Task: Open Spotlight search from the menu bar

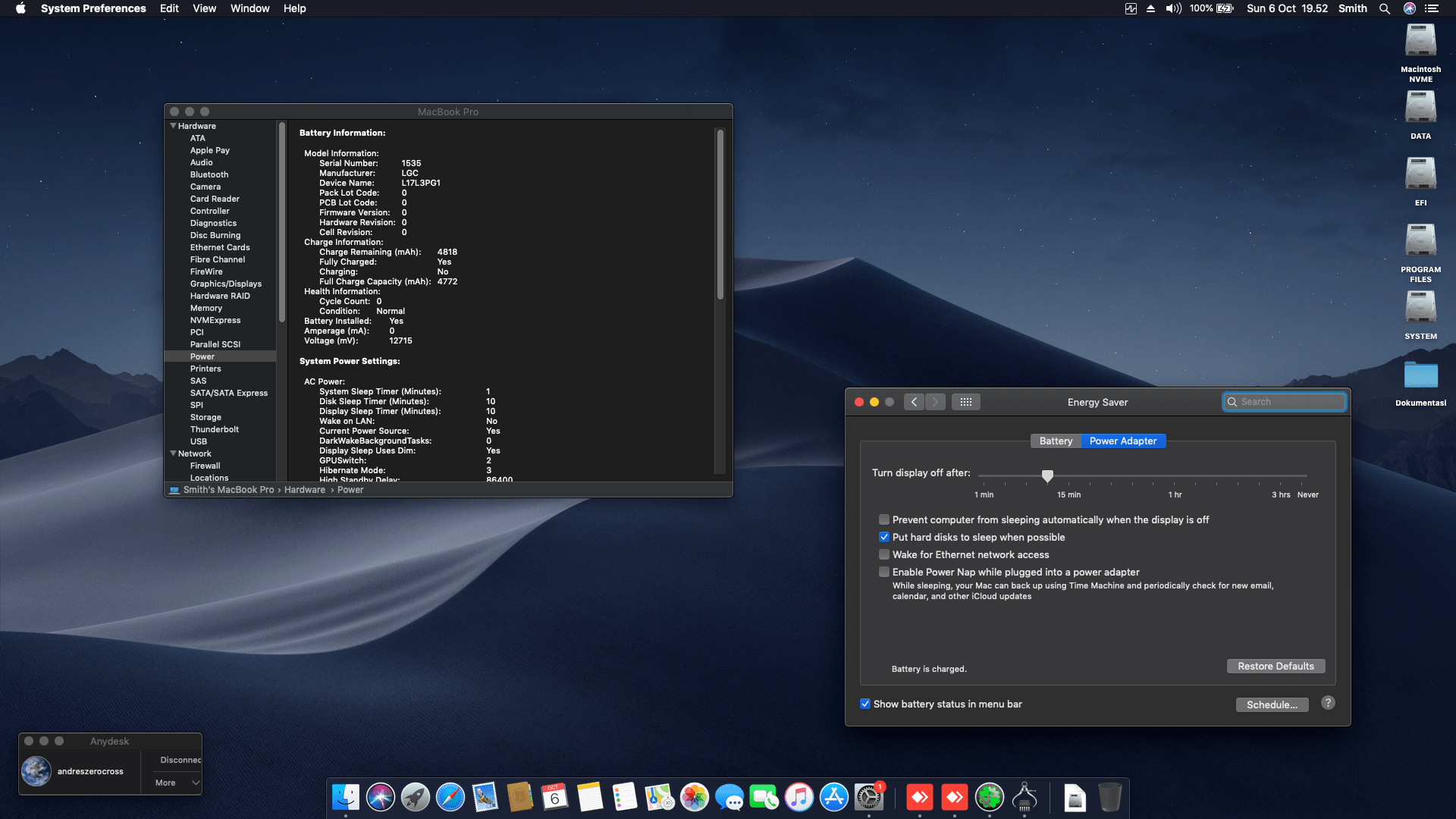Action: 1385,8
